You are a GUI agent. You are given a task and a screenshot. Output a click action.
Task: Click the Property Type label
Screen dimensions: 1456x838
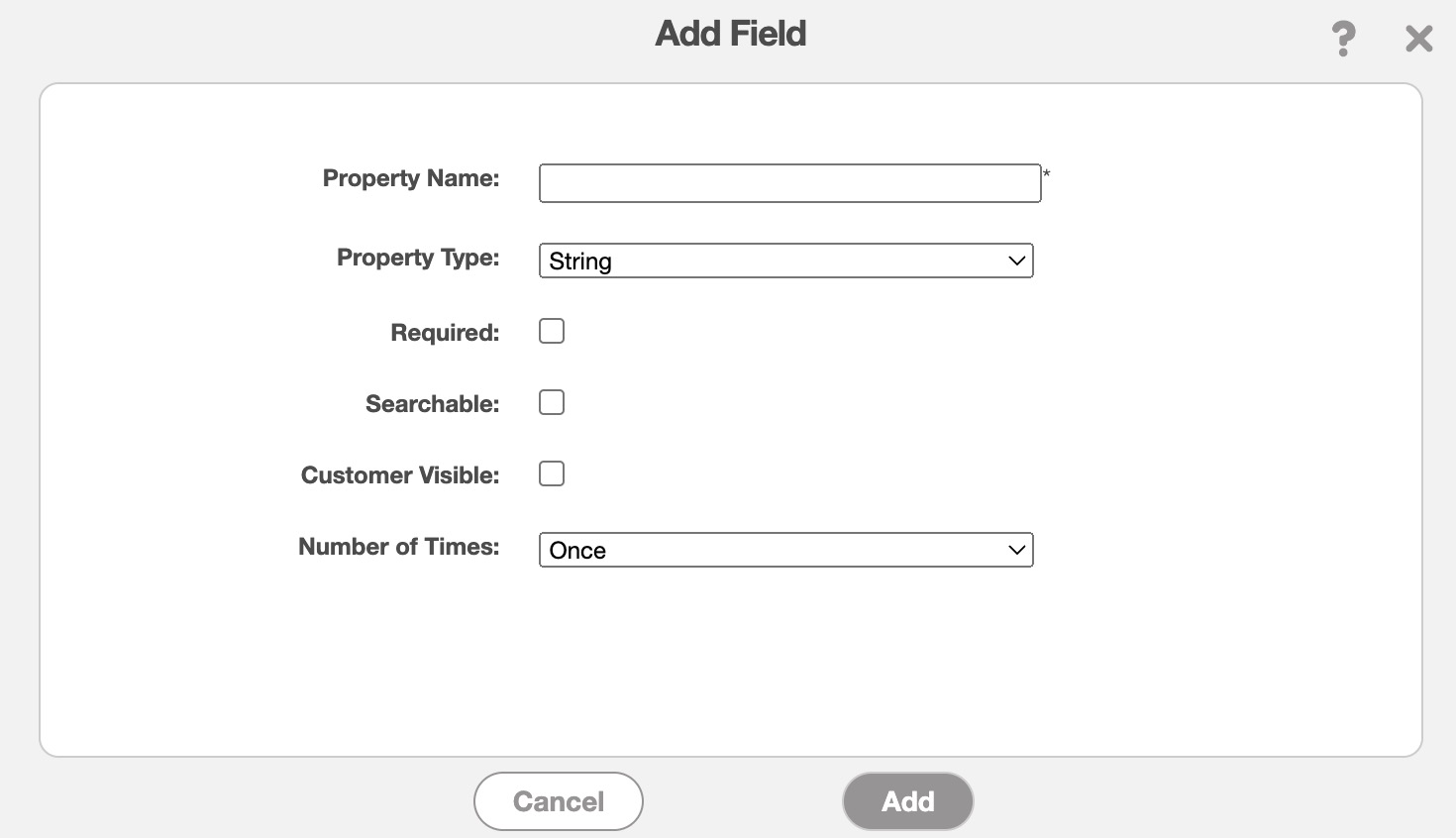[418, 258]
